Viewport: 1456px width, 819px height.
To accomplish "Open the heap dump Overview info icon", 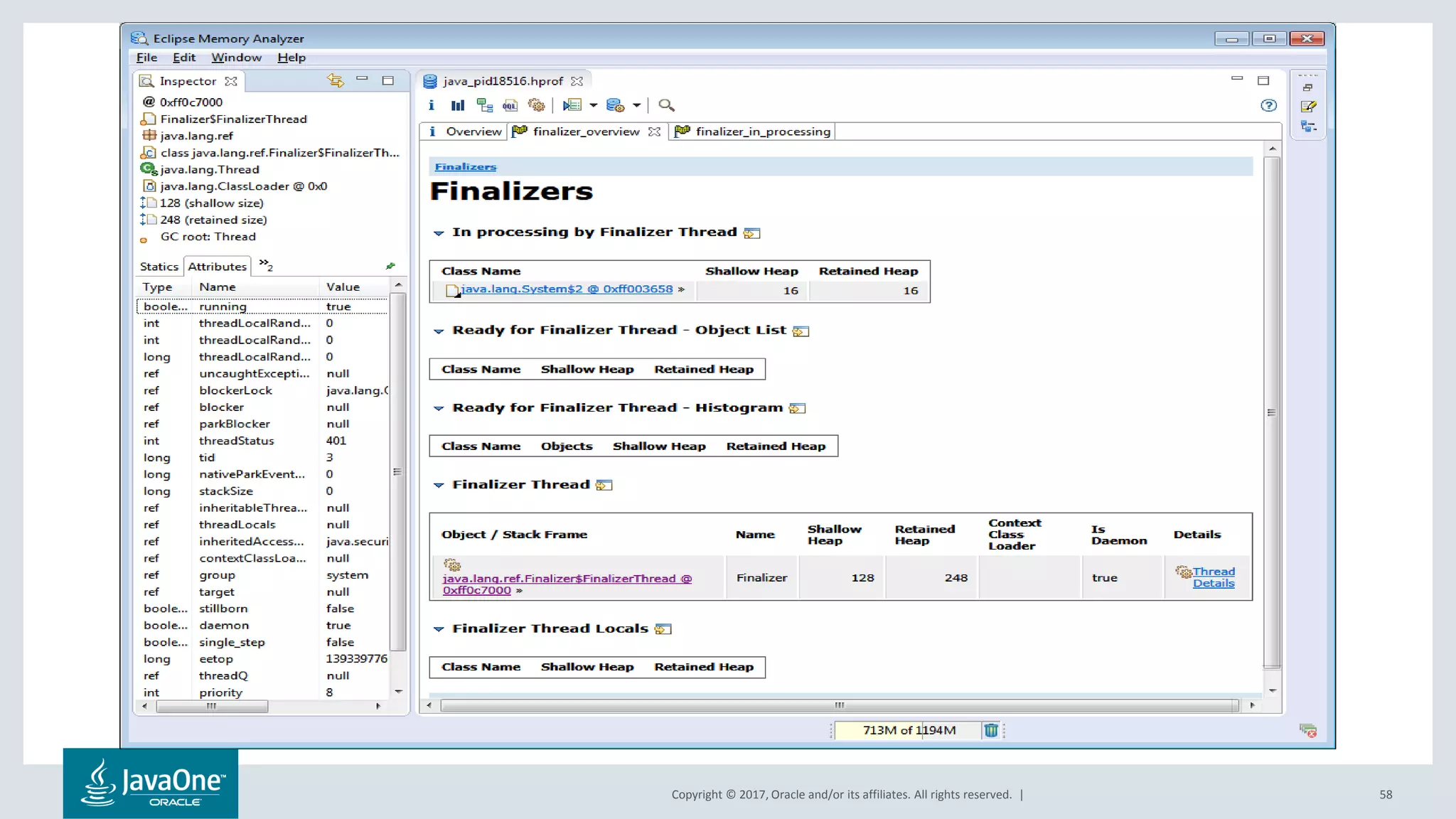I will 432,105.
